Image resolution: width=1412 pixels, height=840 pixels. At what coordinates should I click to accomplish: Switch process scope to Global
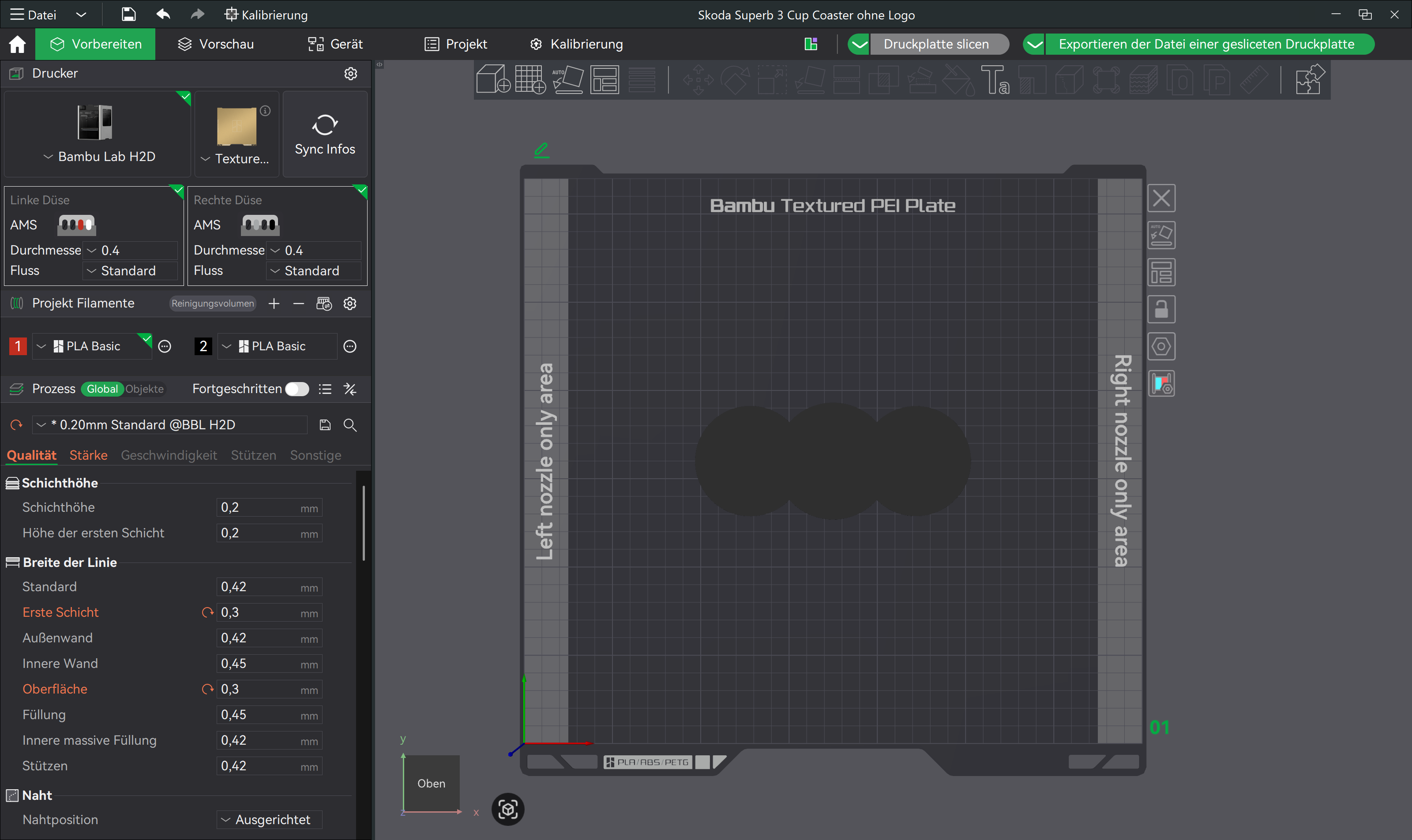(102, 389)
